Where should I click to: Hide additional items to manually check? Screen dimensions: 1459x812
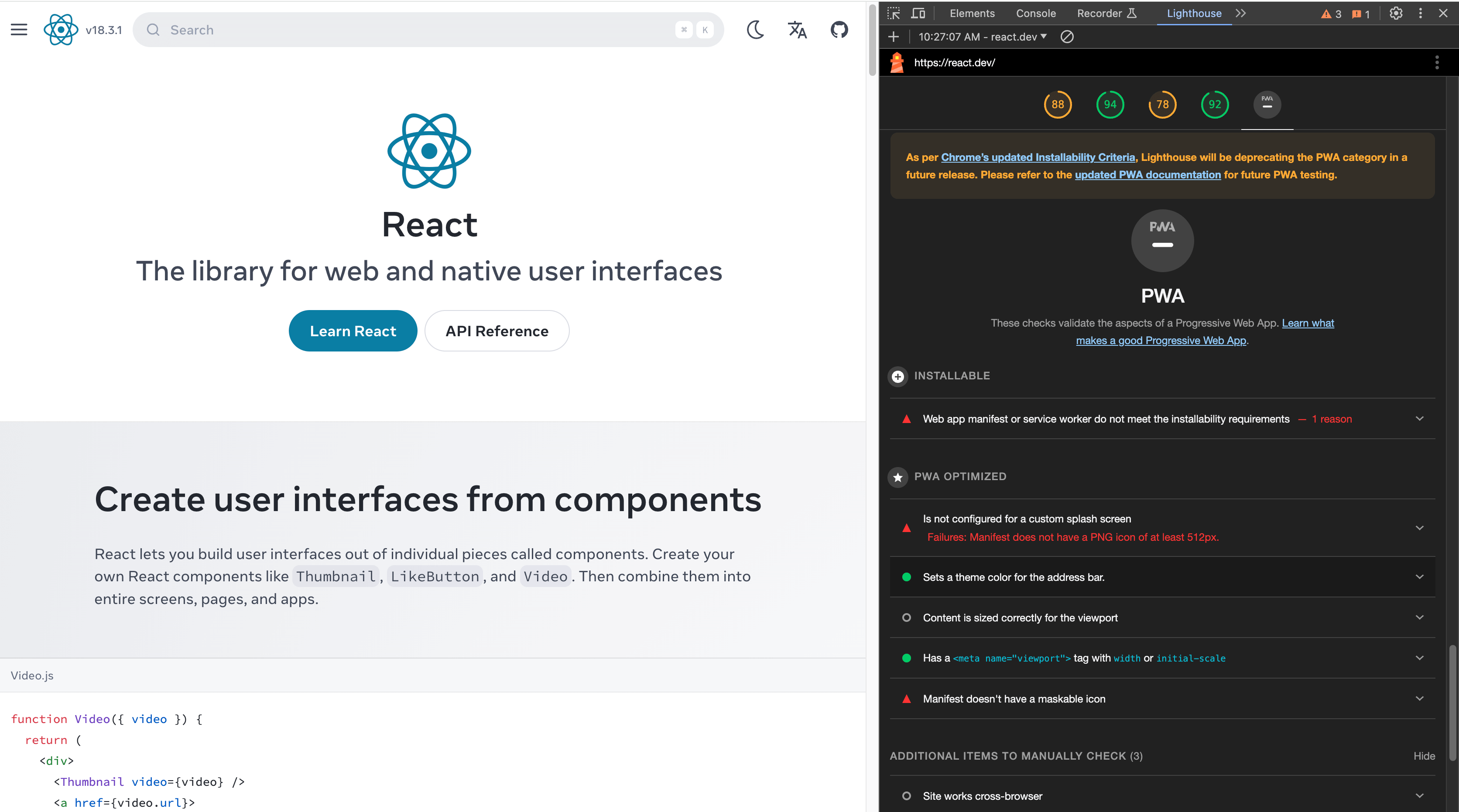click(1424, 756)
